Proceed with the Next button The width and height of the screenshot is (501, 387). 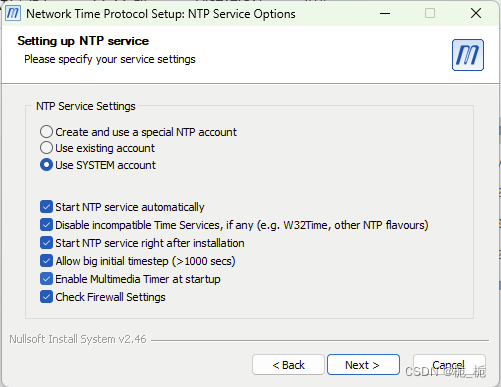click(363, 365)
